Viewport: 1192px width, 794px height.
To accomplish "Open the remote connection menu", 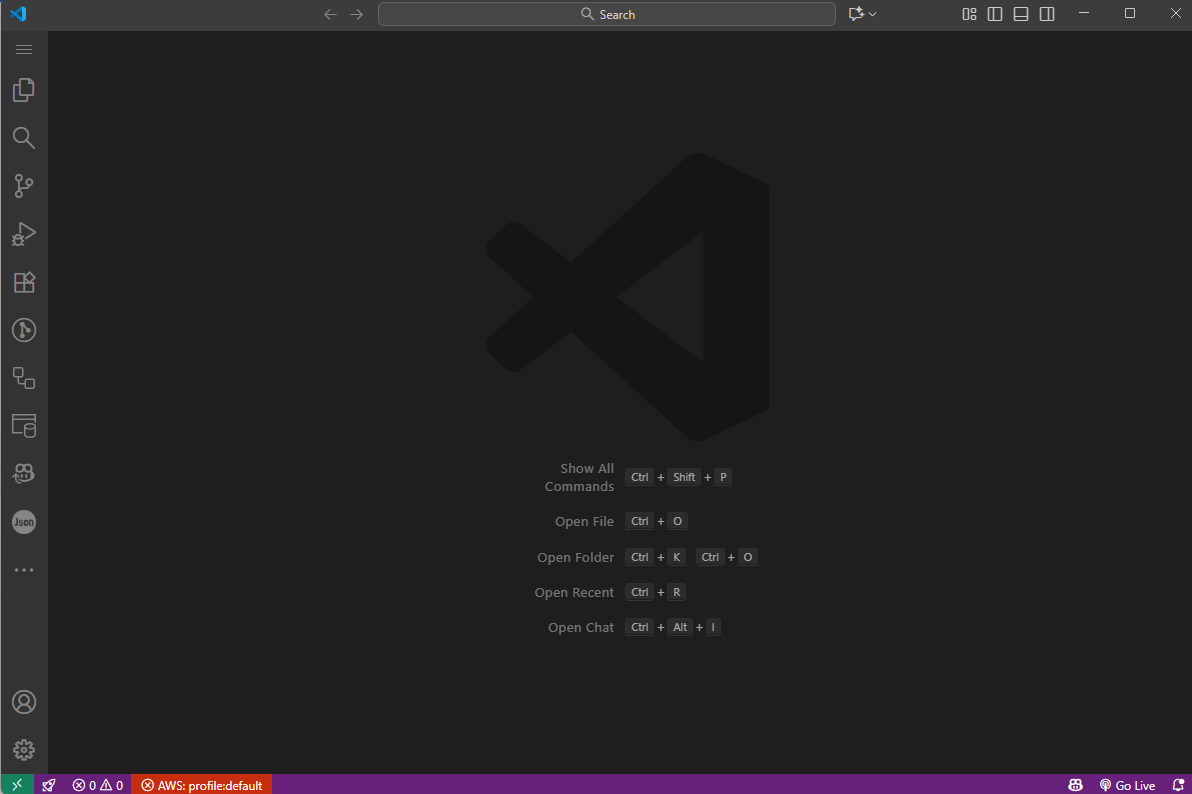I will pyautogui.click(x=16, y=784).
